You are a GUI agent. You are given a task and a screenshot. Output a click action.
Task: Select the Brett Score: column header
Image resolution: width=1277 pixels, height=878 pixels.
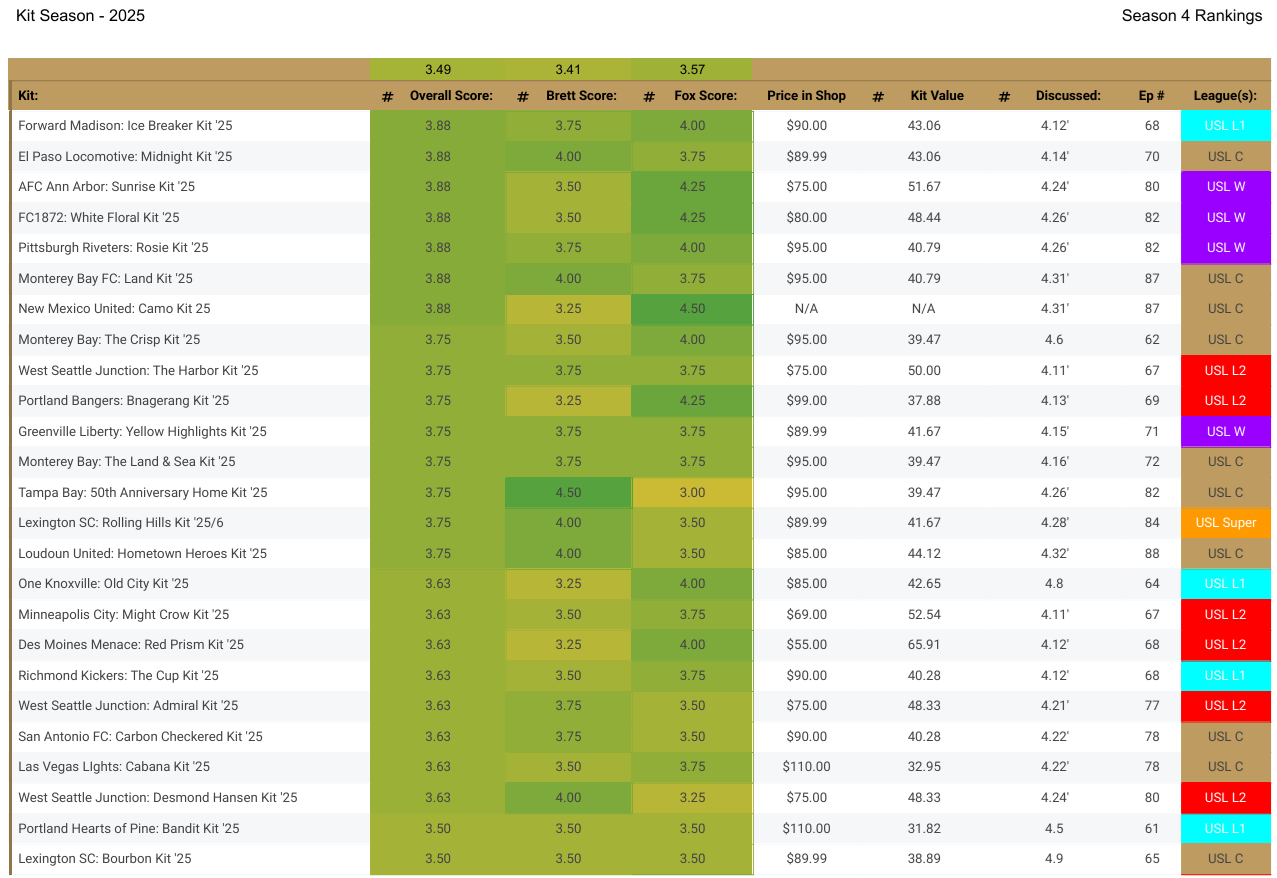(x=581, y=96)
